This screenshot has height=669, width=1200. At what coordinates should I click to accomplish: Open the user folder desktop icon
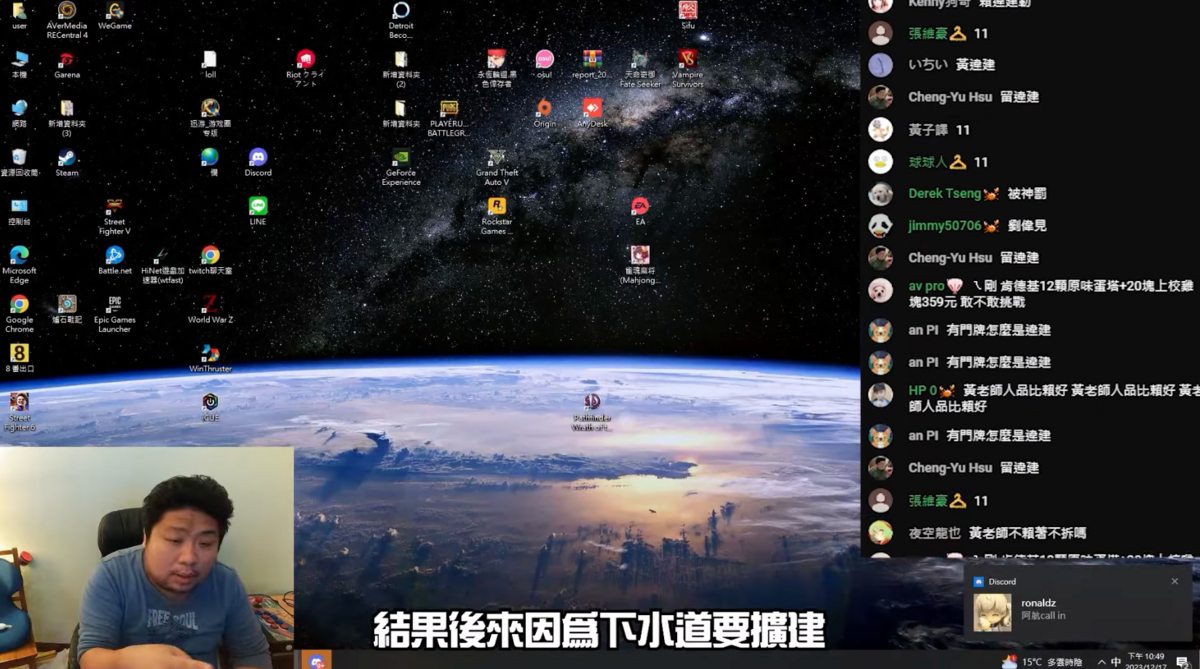pos(19,15)
